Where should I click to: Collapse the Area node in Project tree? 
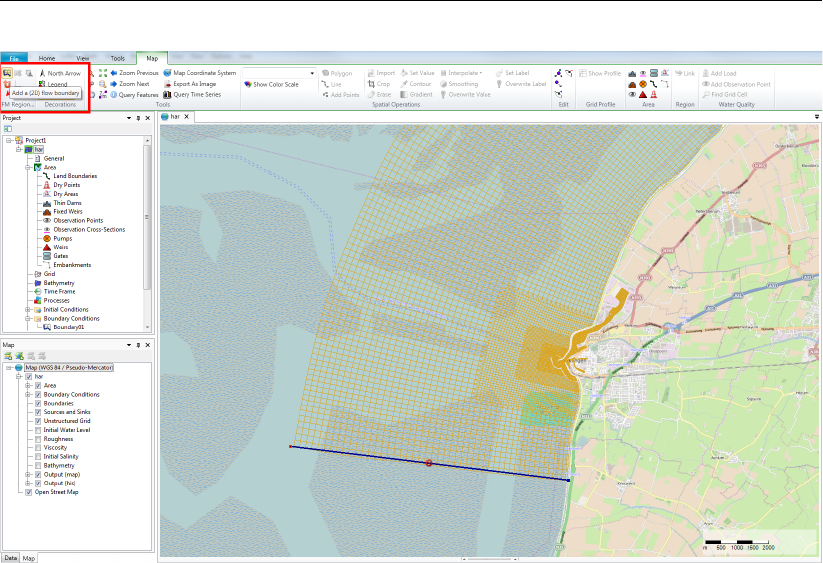click(28, 167)
